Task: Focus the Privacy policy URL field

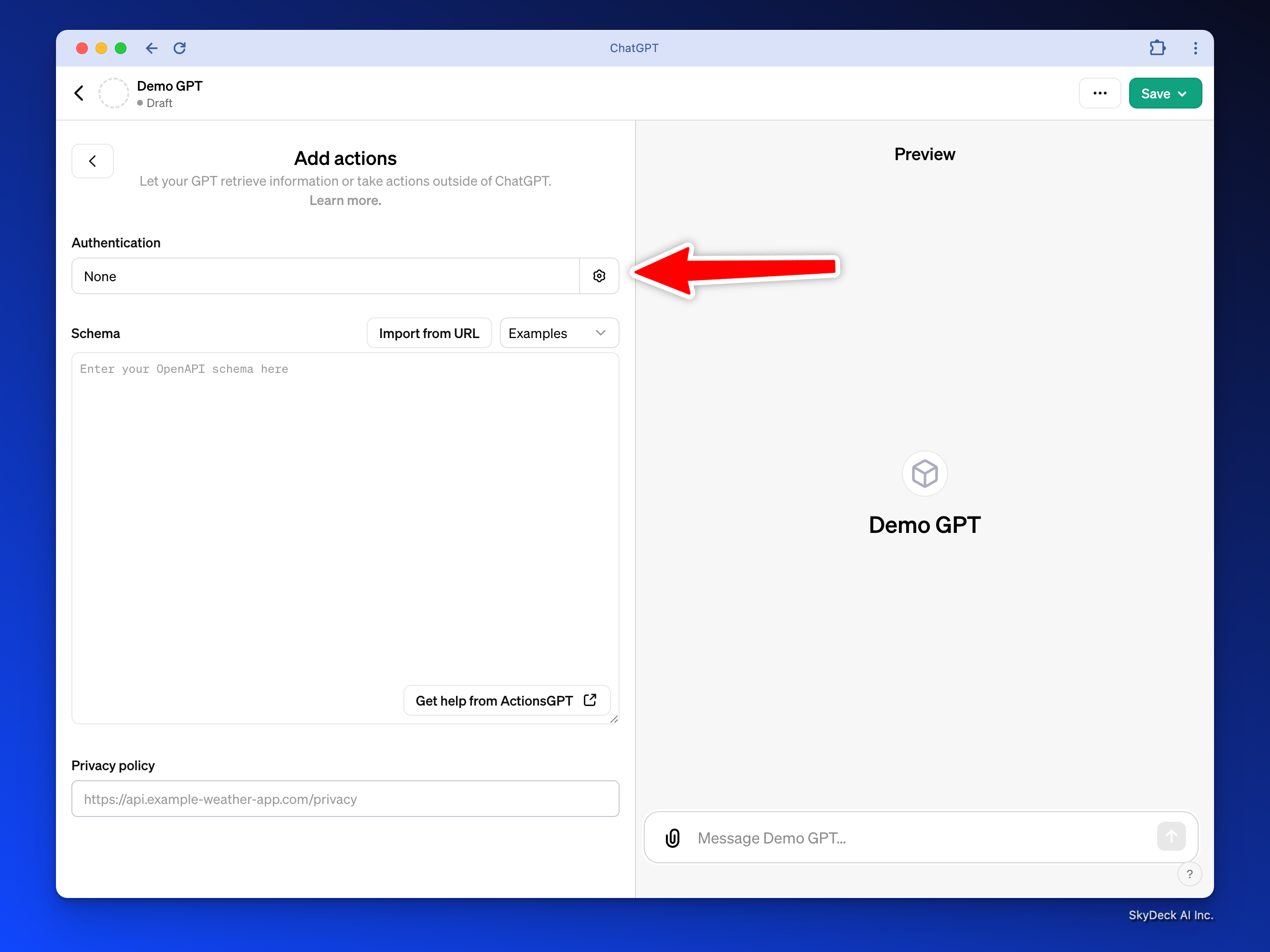Action: [x=345, y=799]
